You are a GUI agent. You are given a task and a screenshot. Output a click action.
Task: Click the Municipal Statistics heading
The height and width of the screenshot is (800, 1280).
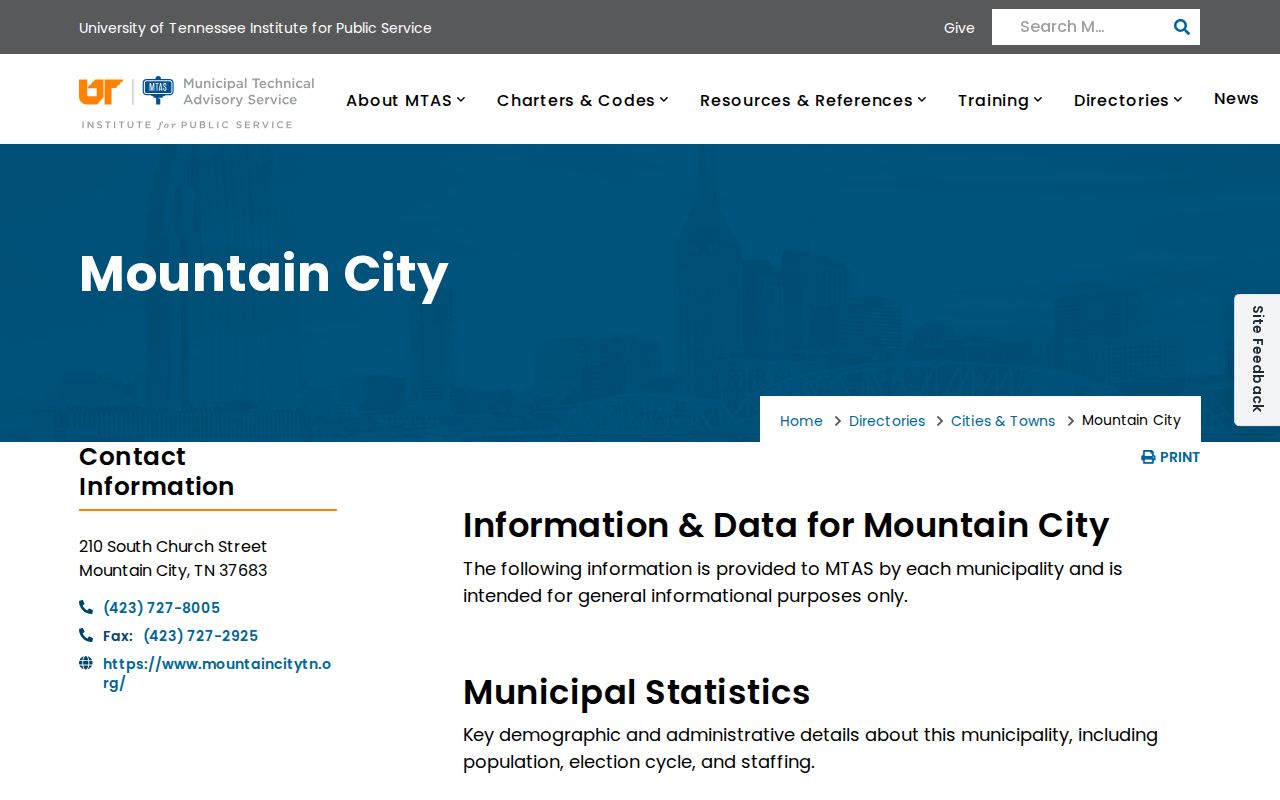tap(637, 692)
